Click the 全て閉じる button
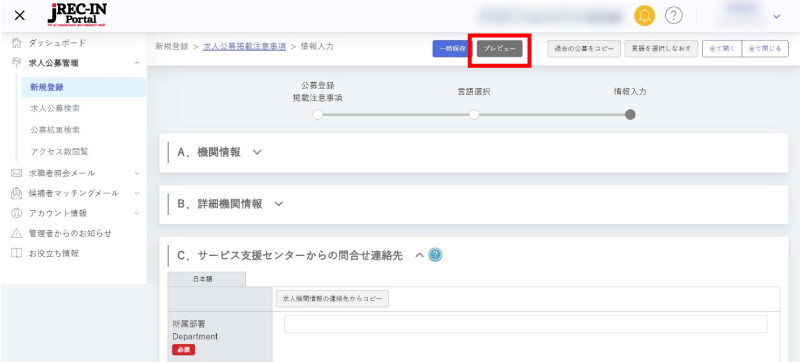The width and height of the screenshot is (800, 362). [765, 48]
